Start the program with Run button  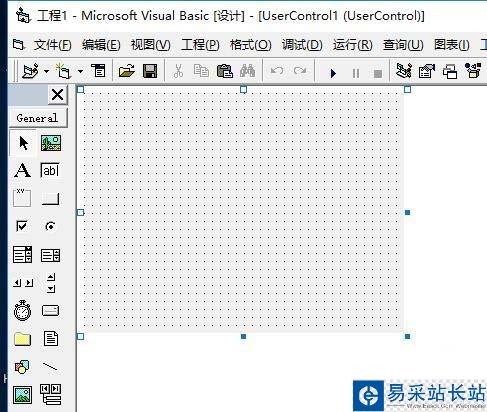333,73
